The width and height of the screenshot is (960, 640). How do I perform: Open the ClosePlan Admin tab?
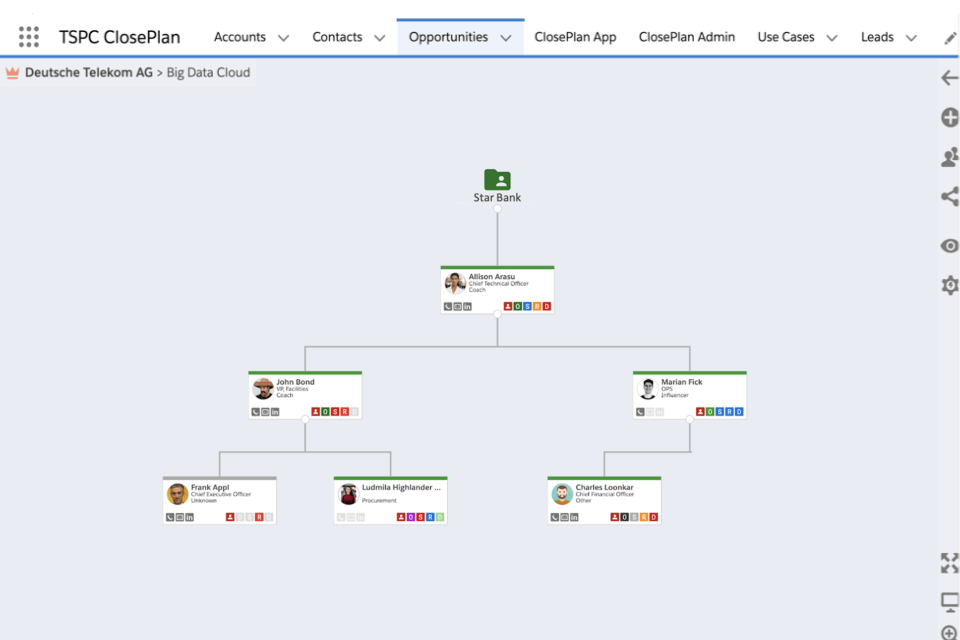pos(687,37)
